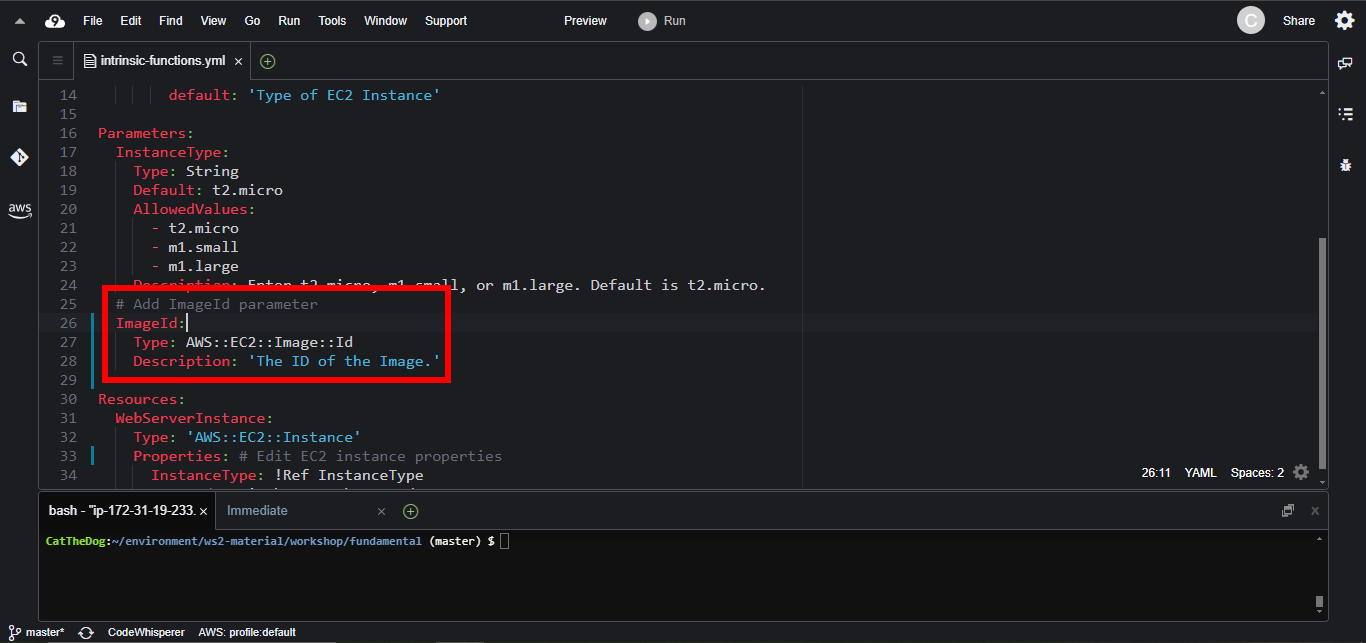Open the Outline panel on right sidebar
Image resolution: width=1366 pixels, height=643 pixels.
[1345, 114]
